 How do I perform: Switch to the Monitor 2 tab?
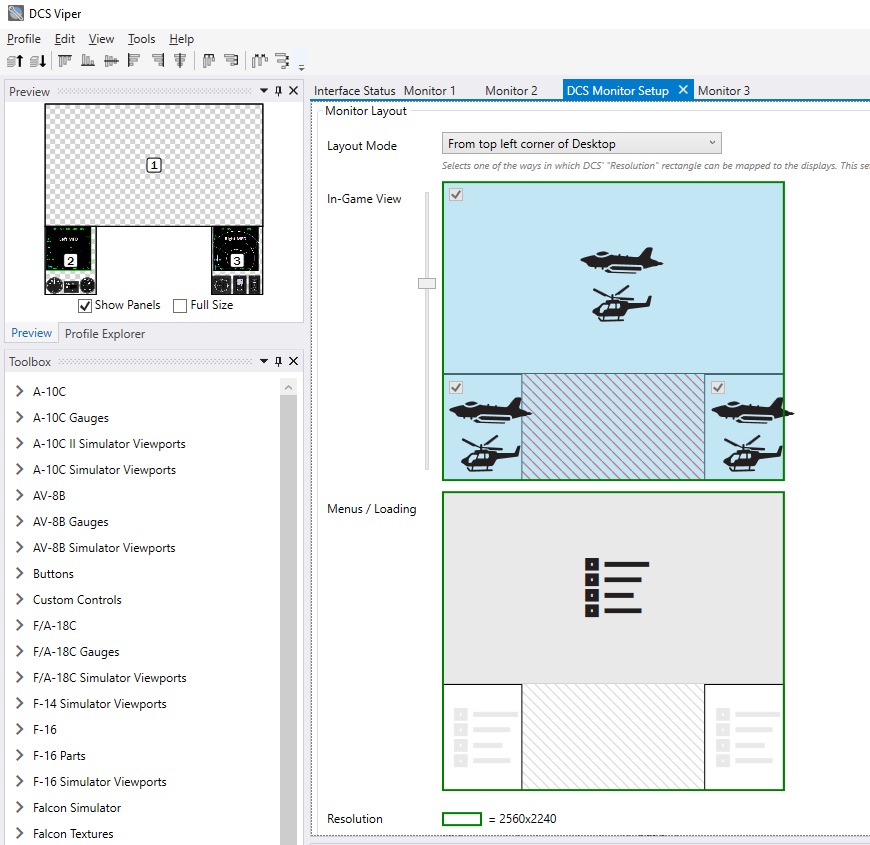tap(511, 90)
